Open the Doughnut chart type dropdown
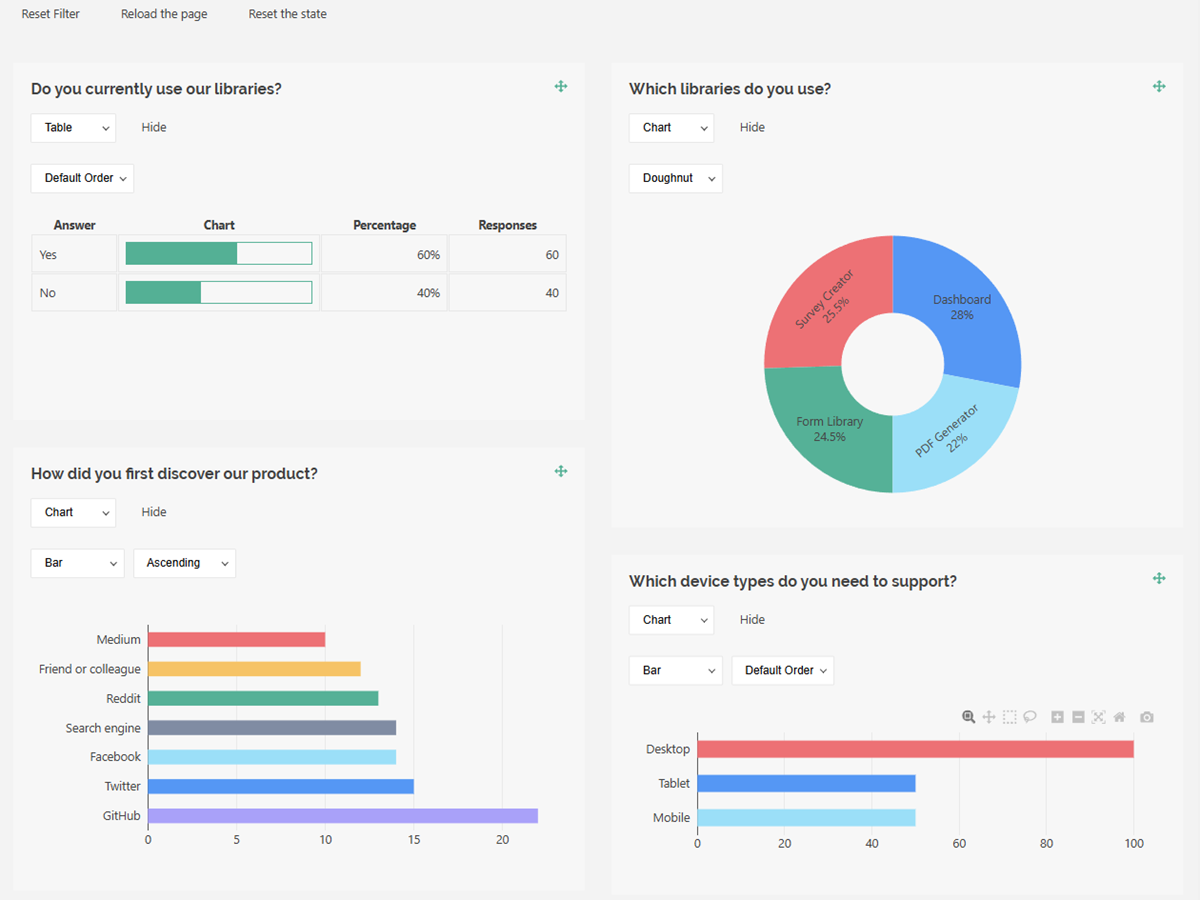Screen dimensions: 1200x900 (x=675, y=178)
